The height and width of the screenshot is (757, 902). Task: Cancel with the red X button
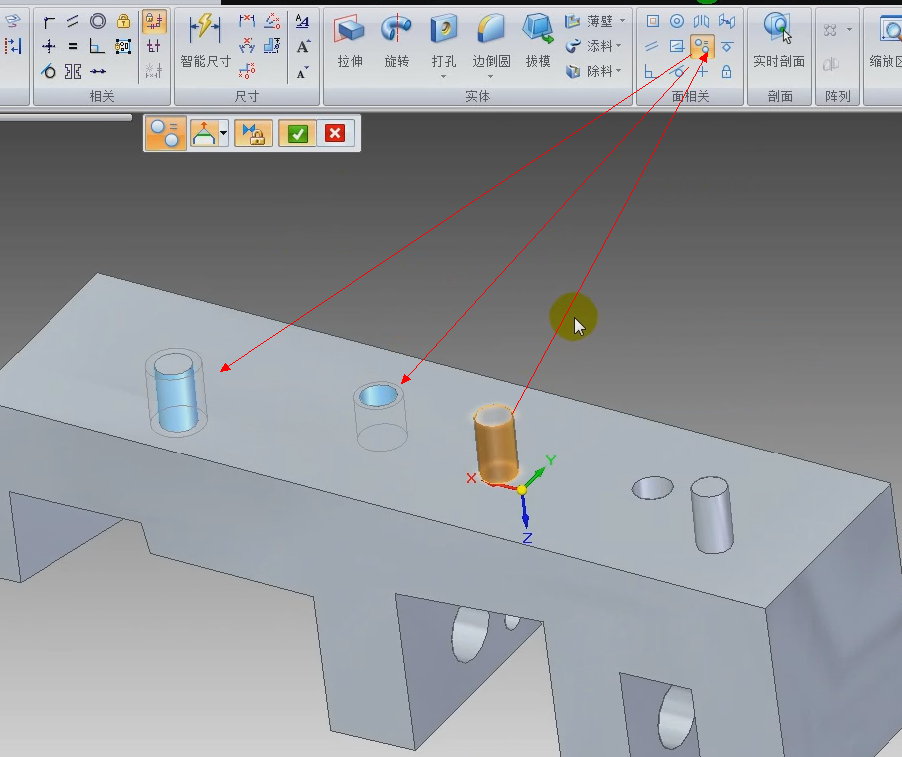click(x=335, y=133)
